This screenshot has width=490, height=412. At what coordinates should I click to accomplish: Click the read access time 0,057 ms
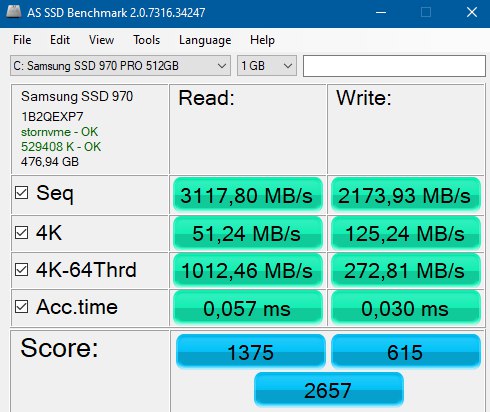point(248,308)
